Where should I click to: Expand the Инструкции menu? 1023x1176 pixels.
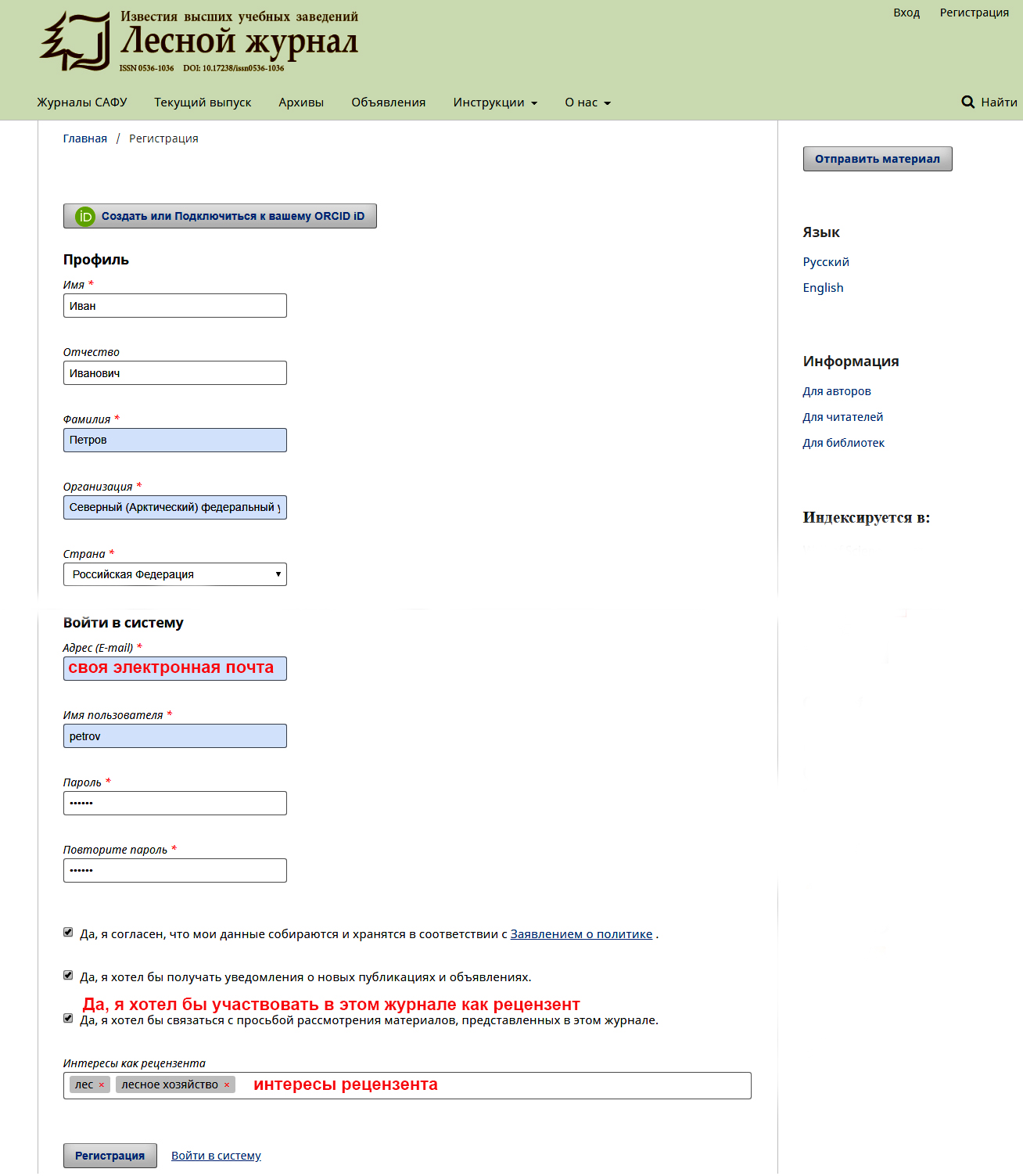pyautogui.click(x=495, y=102)
